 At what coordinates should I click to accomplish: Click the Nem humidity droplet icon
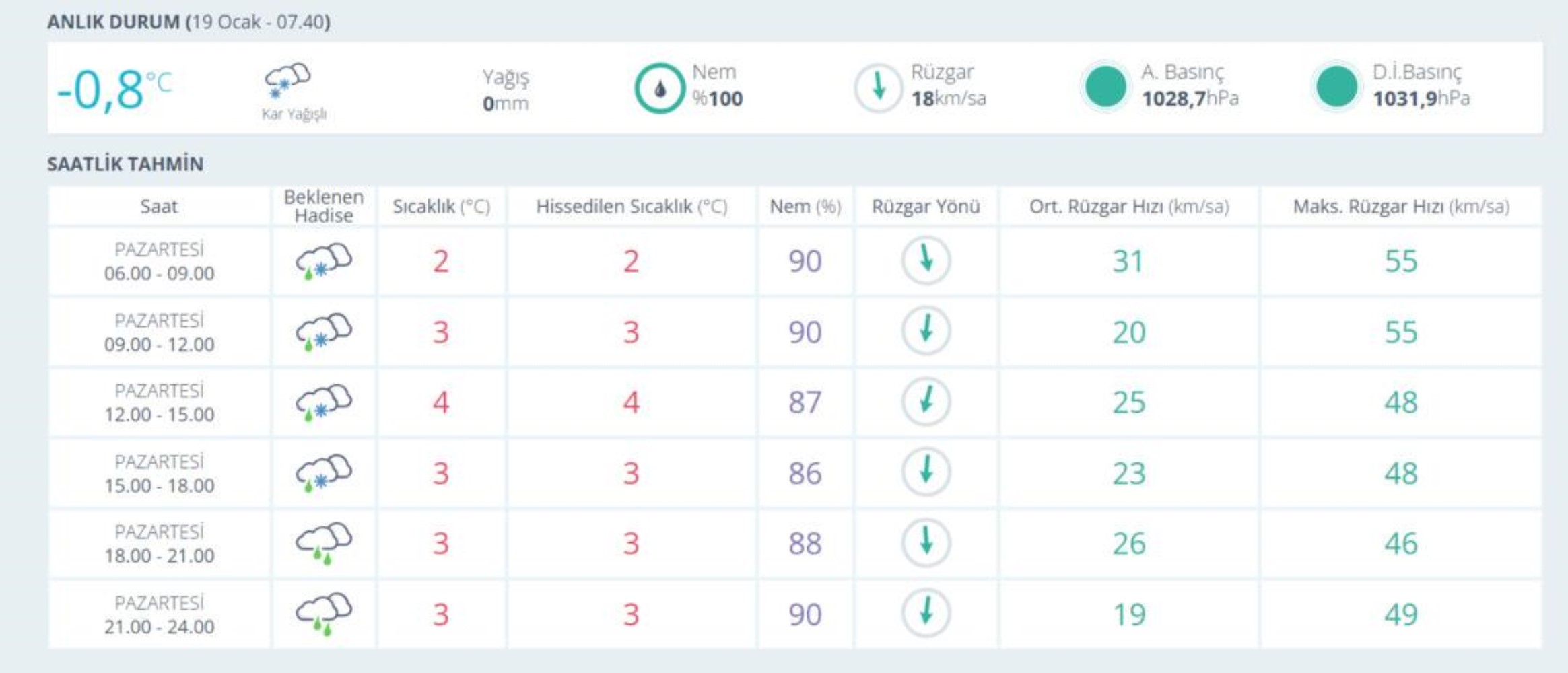click(x=659, y=88)
